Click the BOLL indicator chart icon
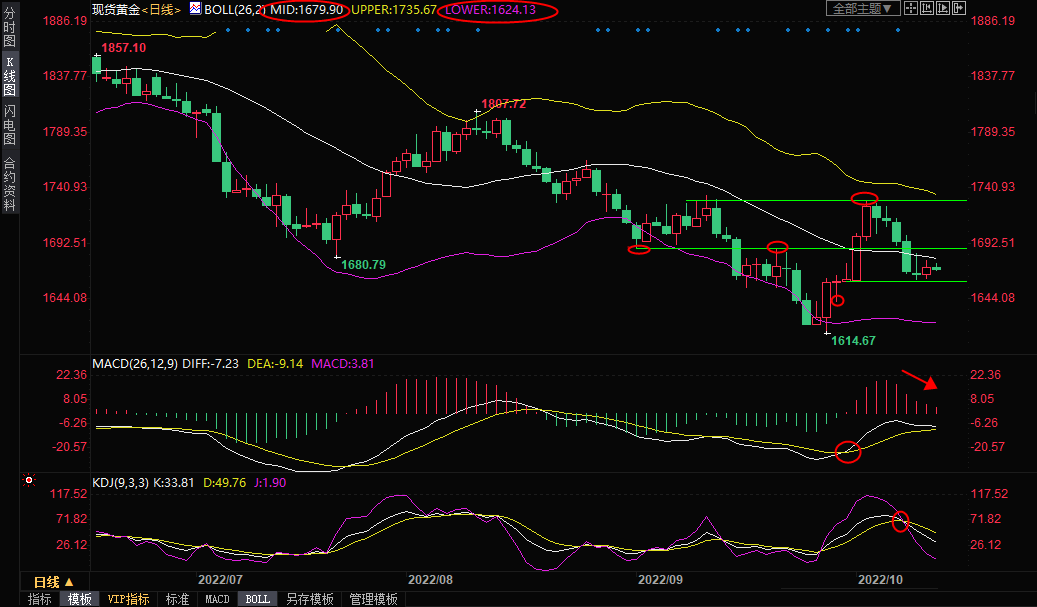The image size is (1037, 607). point(195,9)
